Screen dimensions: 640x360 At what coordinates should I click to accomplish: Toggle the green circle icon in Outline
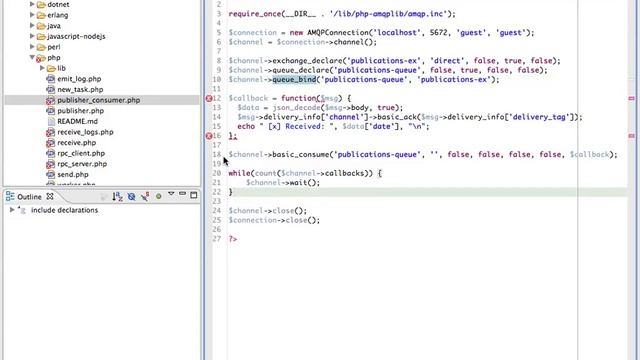coord(159,197)
